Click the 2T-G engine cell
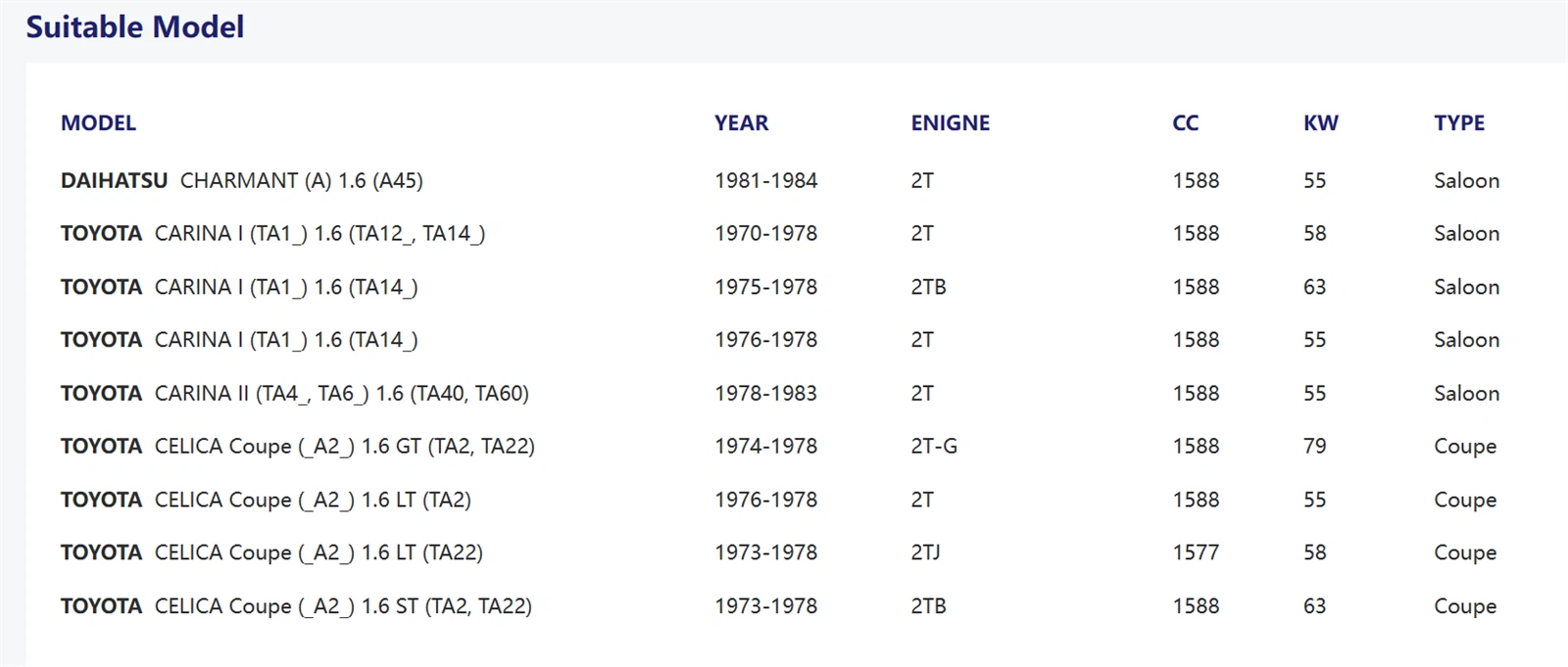 (x=934, y=447)
